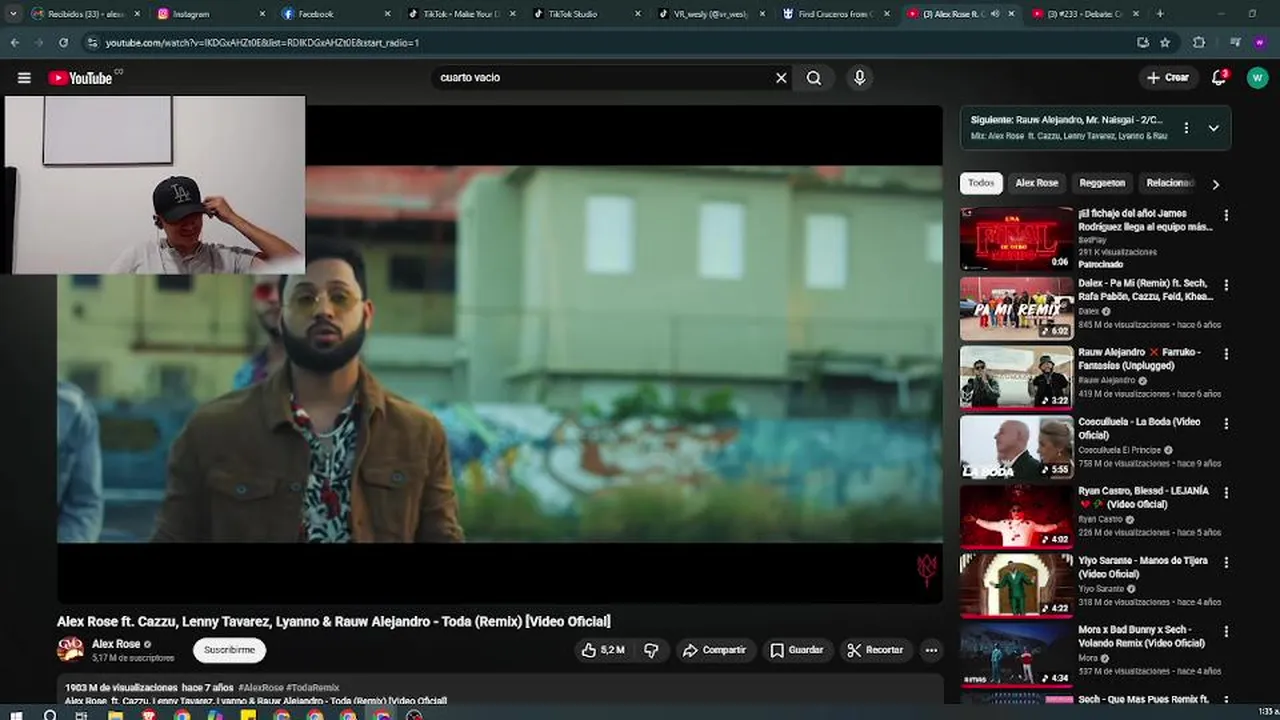Viewport: 1280px width, 720px height.
Task: Go to the YouTube home logo
Action: [x=80, y=78]
